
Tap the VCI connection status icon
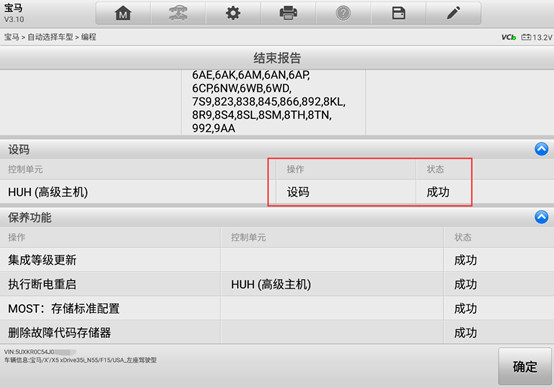pyautogui.click(x=508, y=37)
